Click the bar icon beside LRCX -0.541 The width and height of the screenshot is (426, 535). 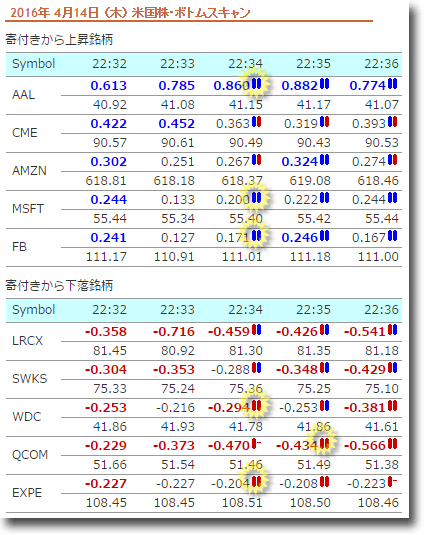pos(393,330)
